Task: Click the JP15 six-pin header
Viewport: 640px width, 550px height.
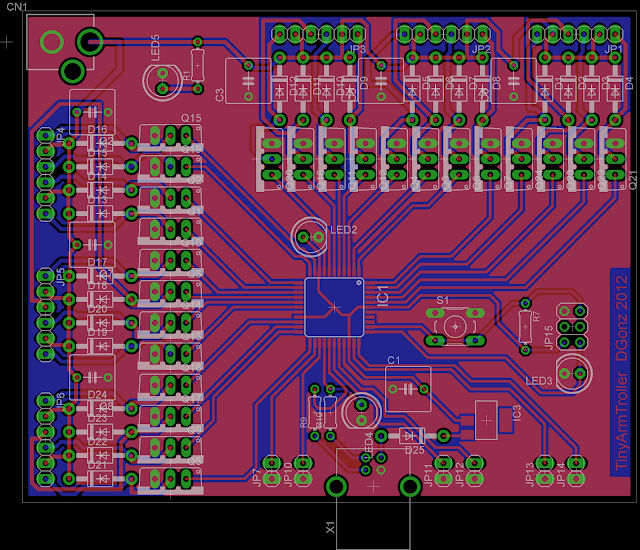Action: (572, 326)
